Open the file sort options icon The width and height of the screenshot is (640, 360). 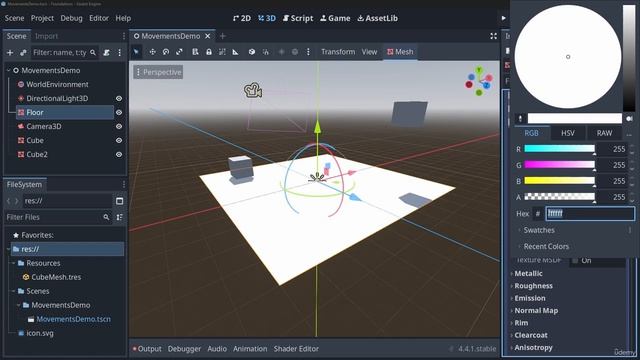pyautogui.click(x=120, y=217)
